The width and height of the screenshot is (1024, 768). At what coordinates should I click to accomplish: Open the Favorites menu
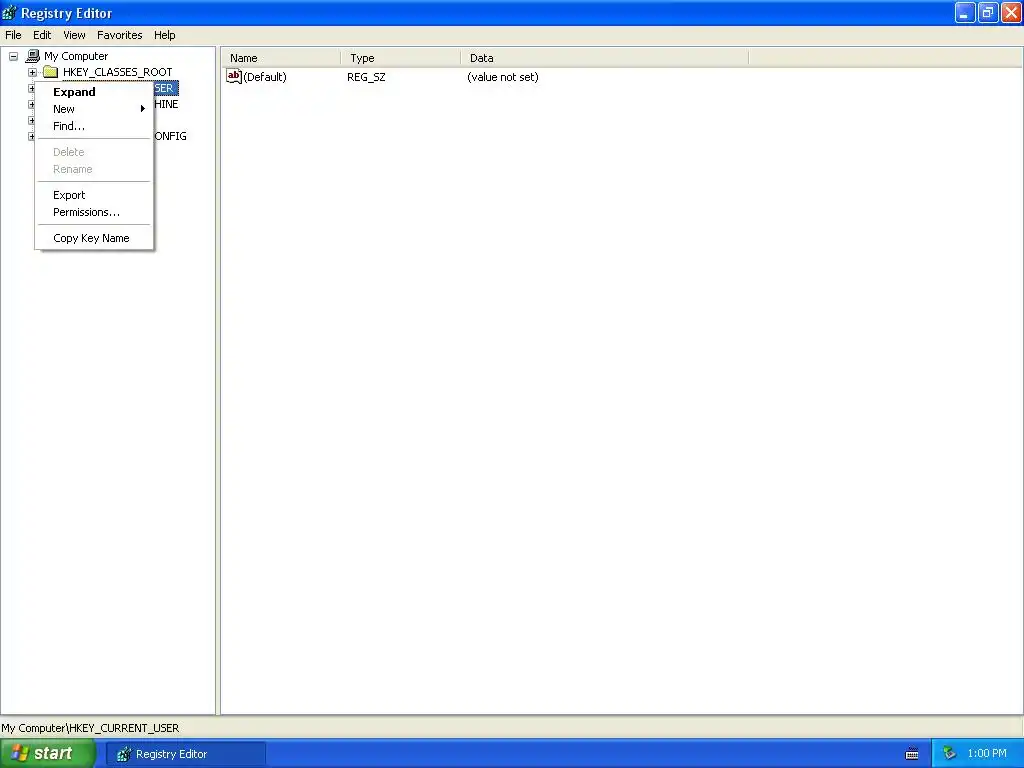120,35
